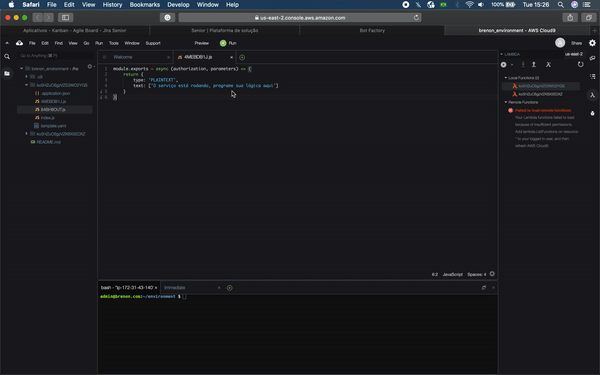
Task: Collapse the Local Functions section
Action: pyautogui.click(x=506, y=78)
